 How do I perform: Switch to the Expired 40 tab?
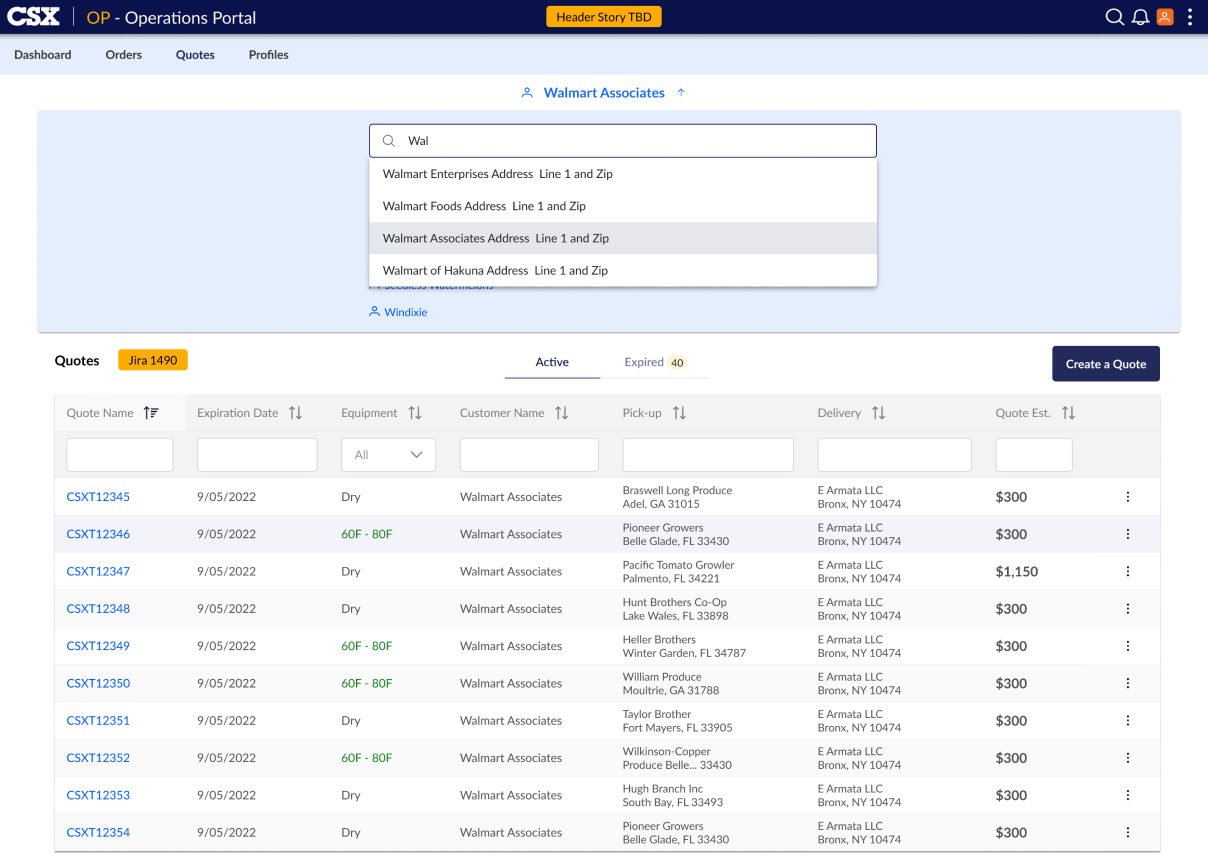pos(655,362)
